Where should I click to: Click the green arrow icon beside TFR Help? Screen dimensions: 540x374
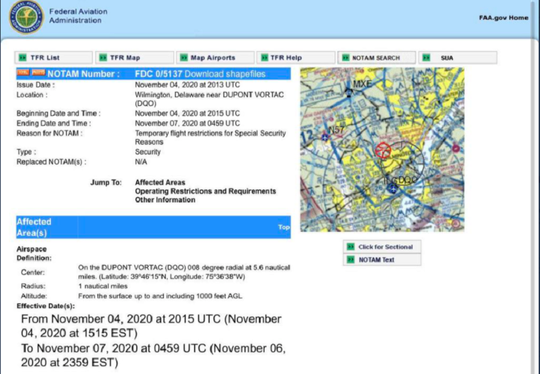coord(264,58)
